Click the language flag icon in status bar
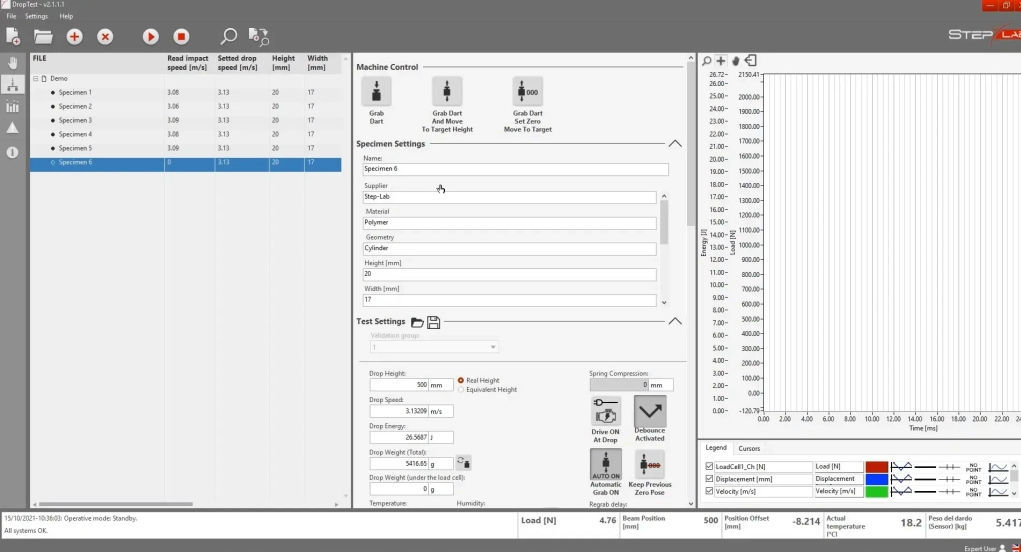1021x552 pixels. pos(1015,548)
